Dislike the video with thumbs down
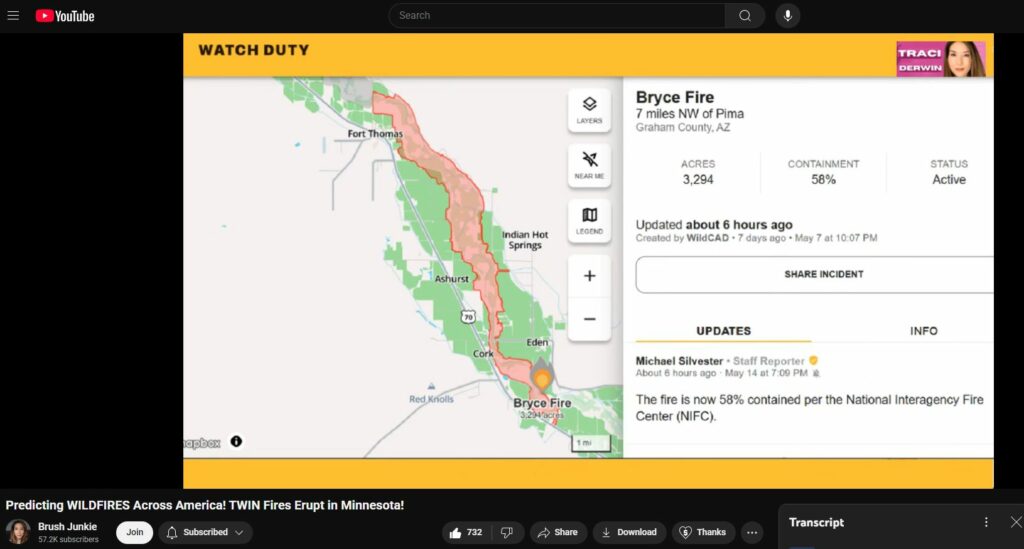The height and width of the screenshot is (549, 1024). point(507,532)
